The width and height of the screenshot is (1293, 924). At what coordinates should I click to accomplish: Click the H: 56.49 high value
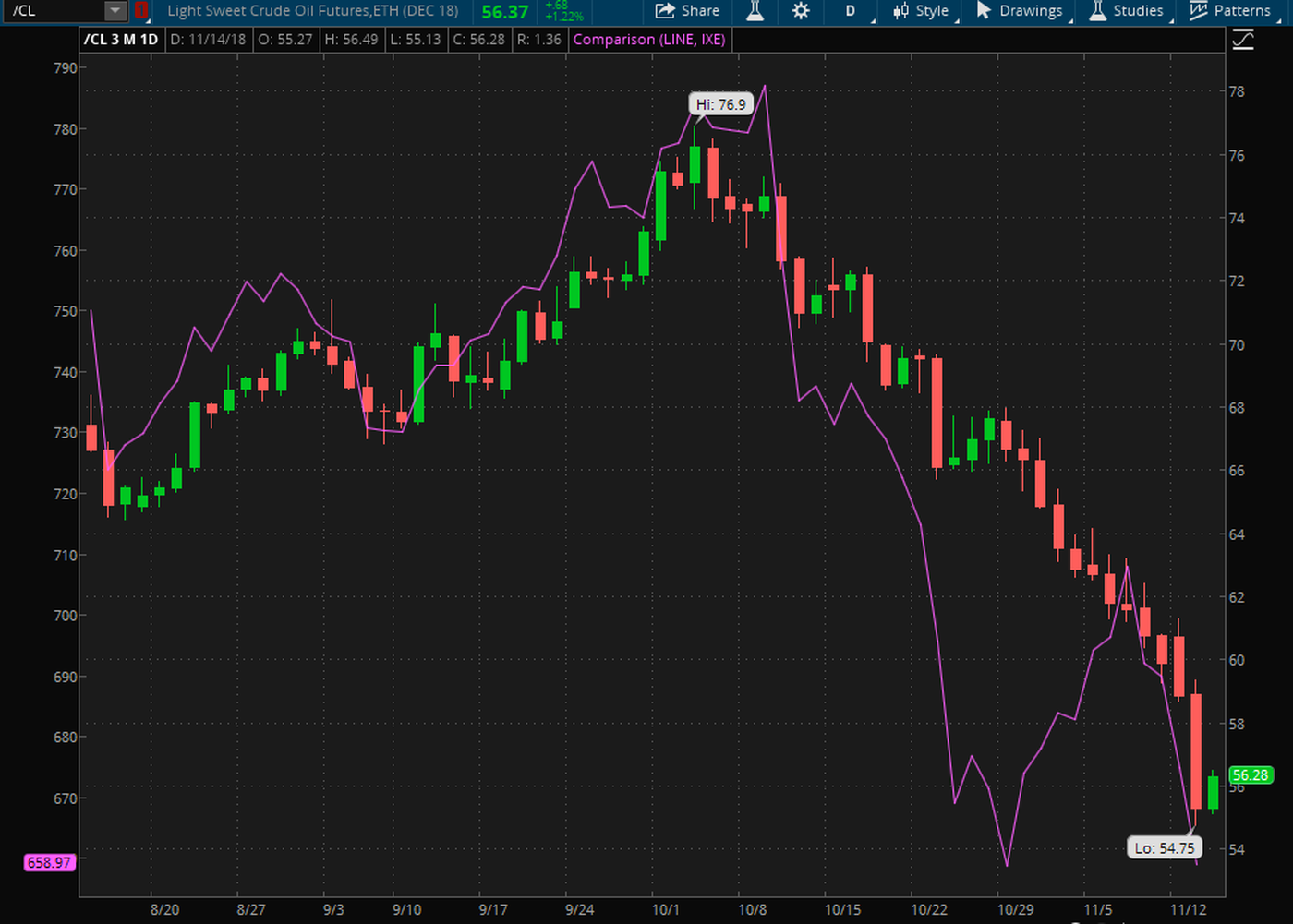351,40
